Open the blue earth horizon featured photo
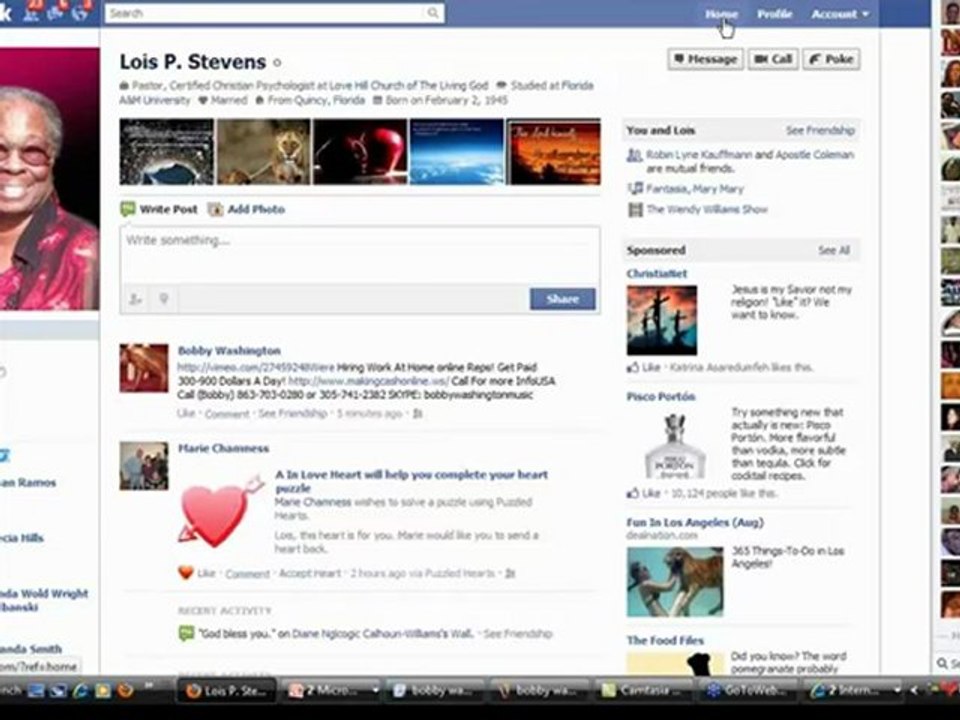Screen dimensions: 960x720 click(x=457, y=152)
